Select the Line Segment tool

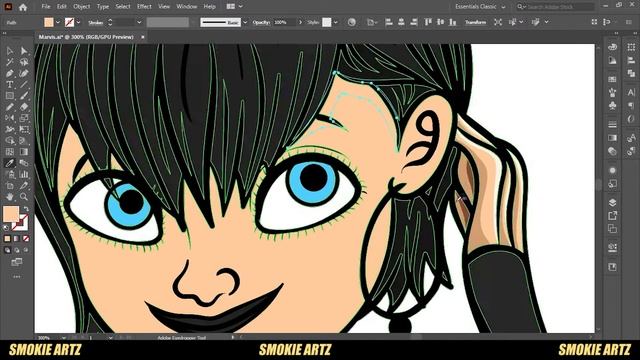tap(24, 85)
